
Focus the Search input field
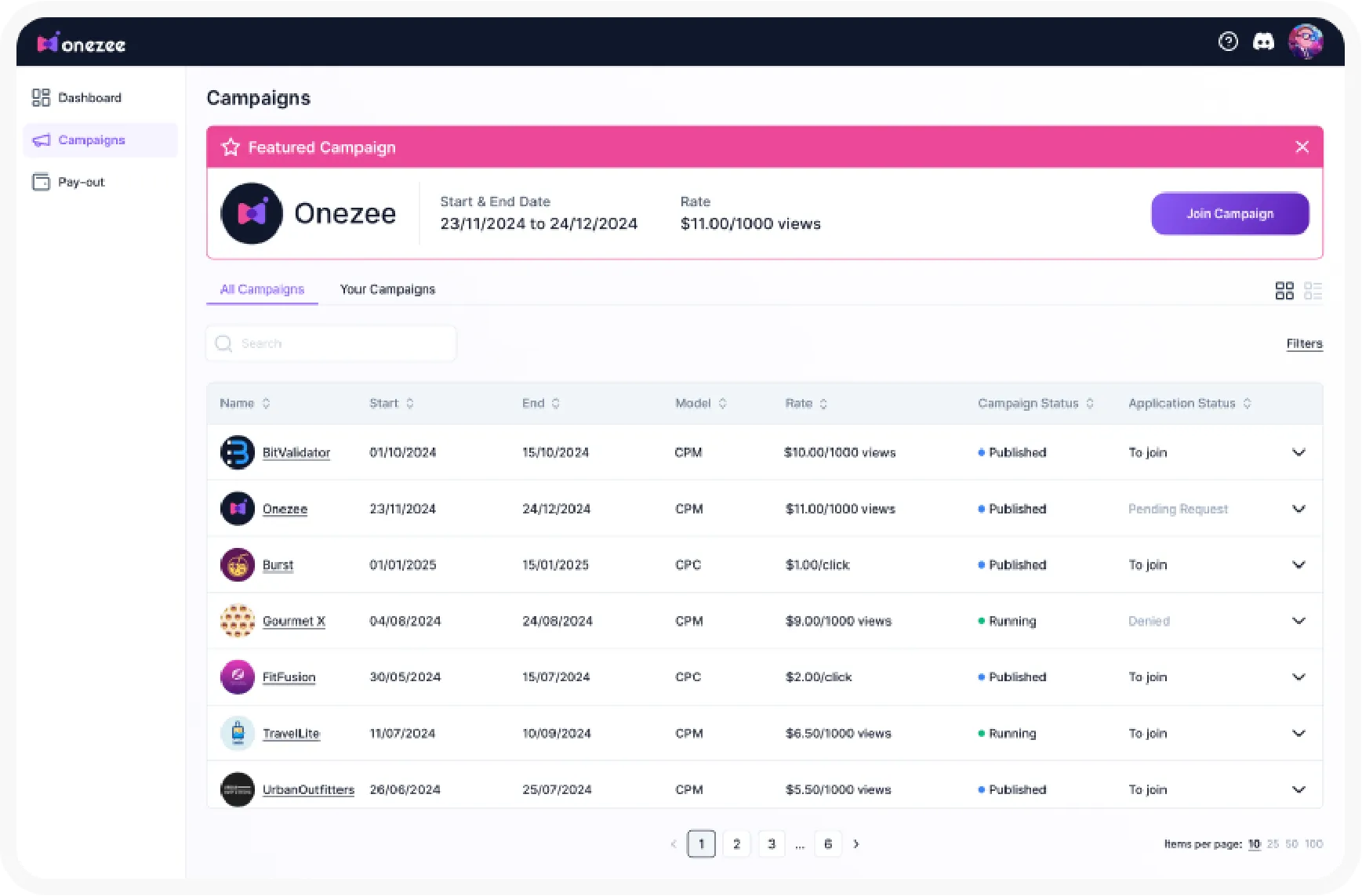(331, 343)
